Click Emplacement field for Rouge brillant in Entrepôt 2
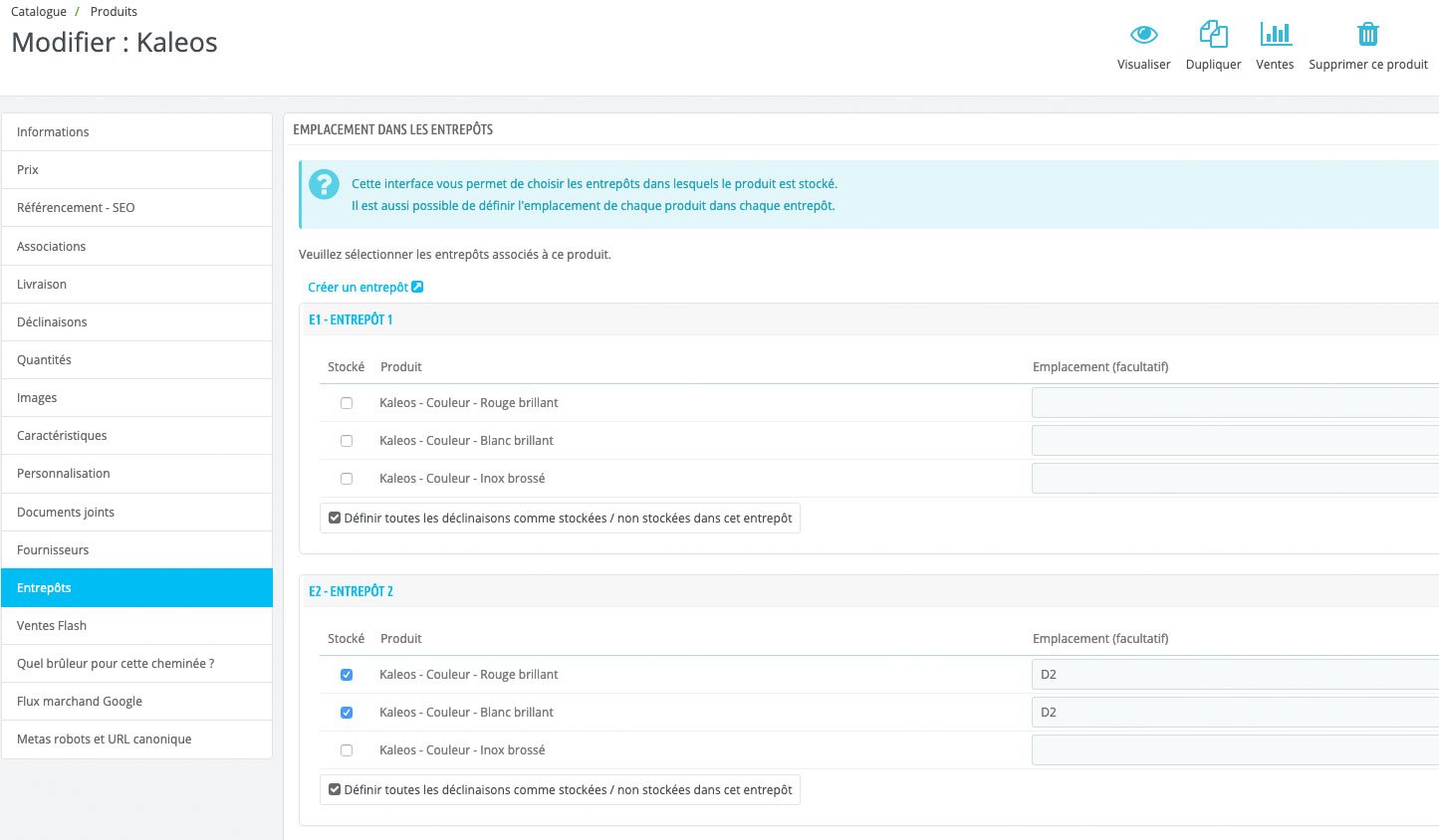The height and width of the screenshot is (840, 1439). (1235, 675)
